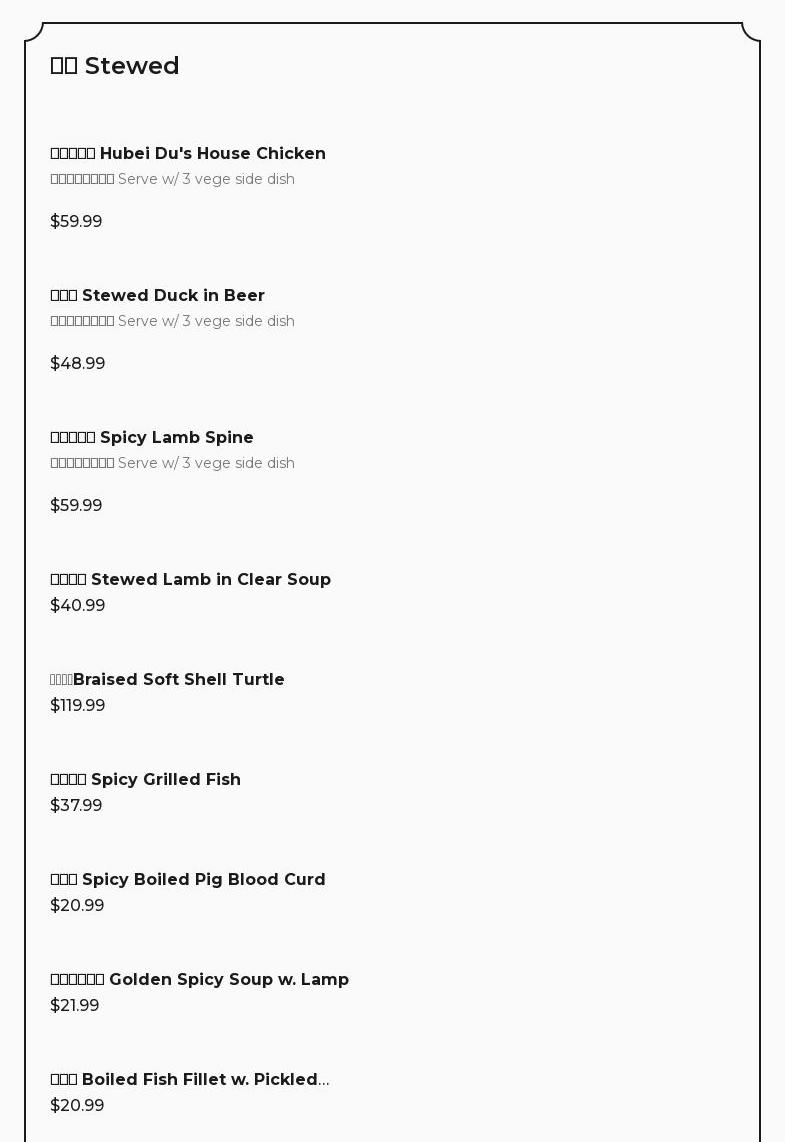The width and height of the screenshot is (785, 1142).
Task: Click the $20.99 price under Pig Blood Curd
Action: [x=77, y=905]
